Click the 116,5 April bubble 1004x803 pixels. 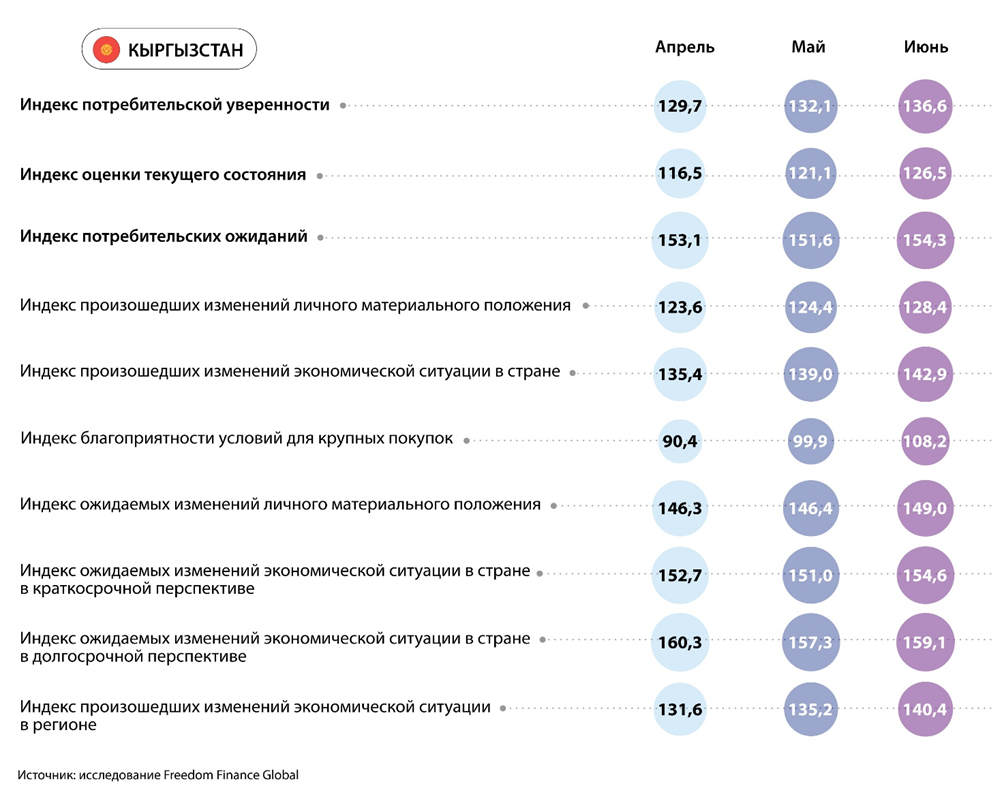click(680, 174)
